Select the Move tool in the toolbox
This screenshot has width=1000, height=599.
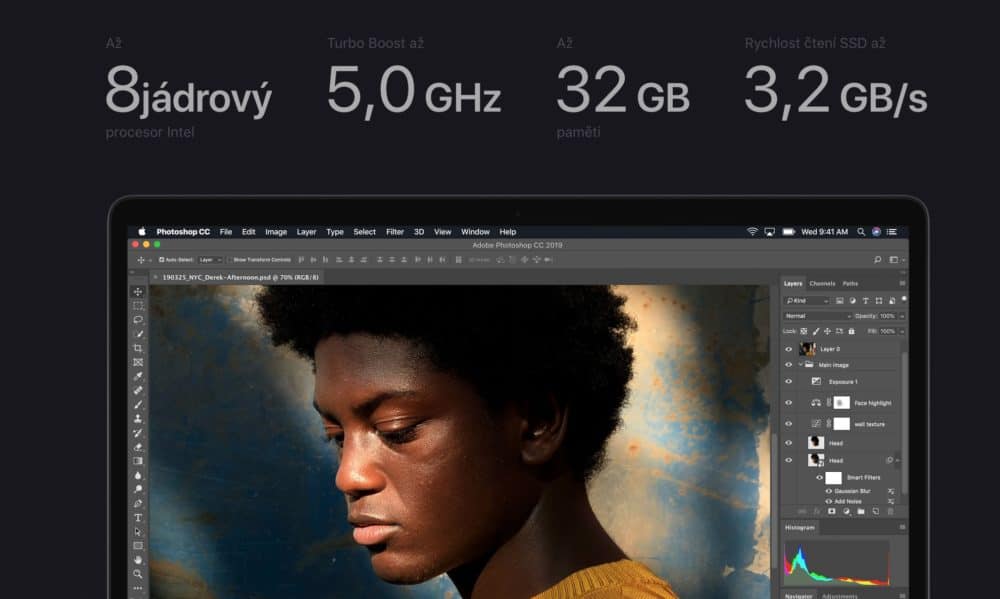click(x=138, y=292)
